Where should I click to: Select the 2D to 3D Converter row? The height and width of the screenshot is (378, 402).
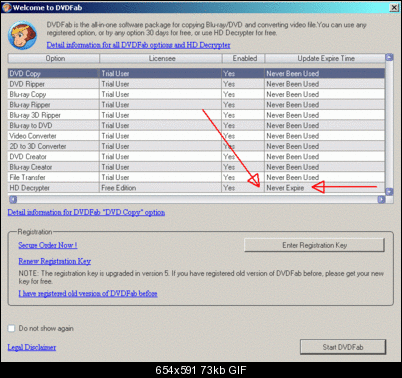[x=196, y=146]
